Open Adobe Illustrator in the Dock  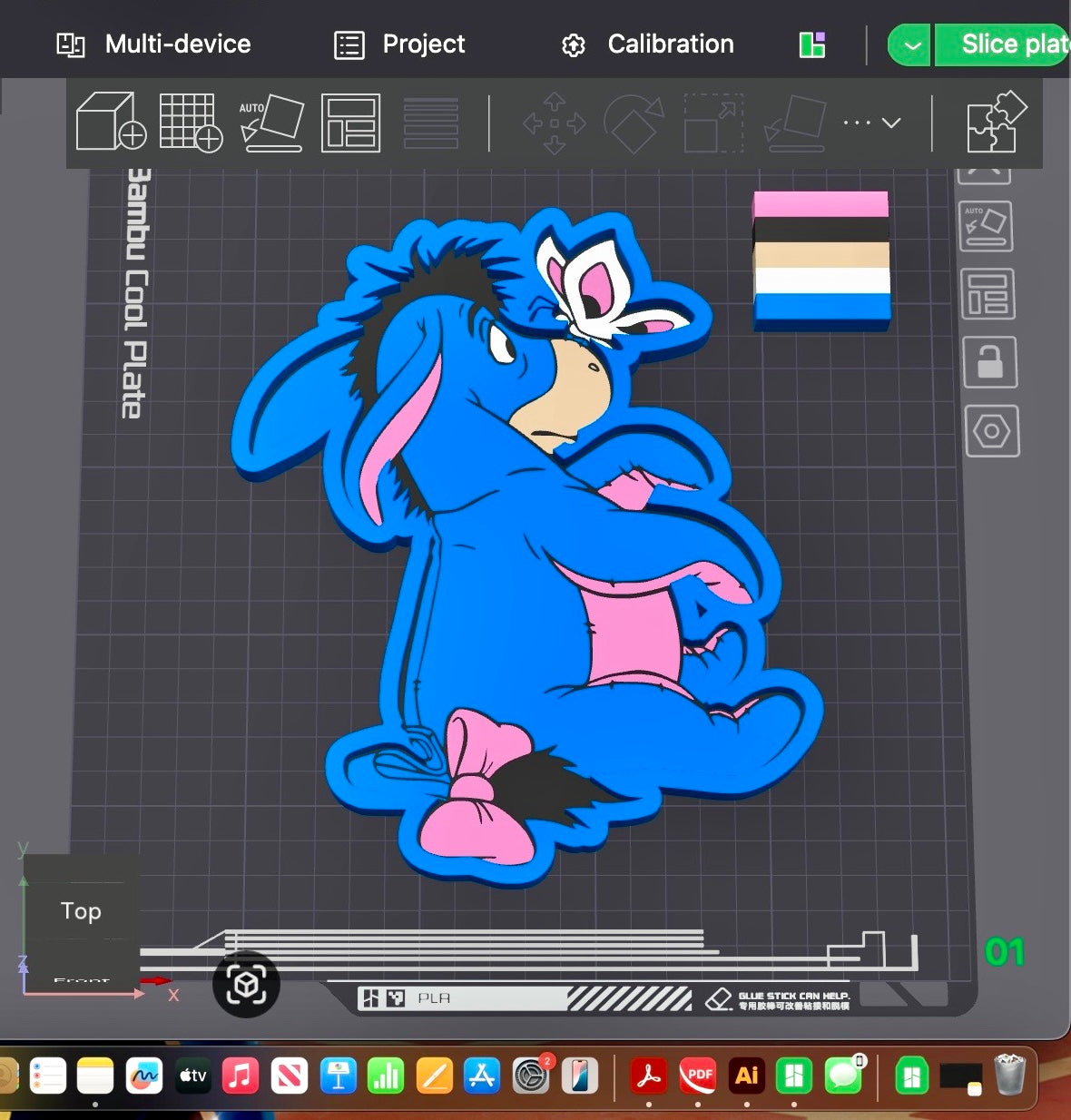pos(746,1076)
